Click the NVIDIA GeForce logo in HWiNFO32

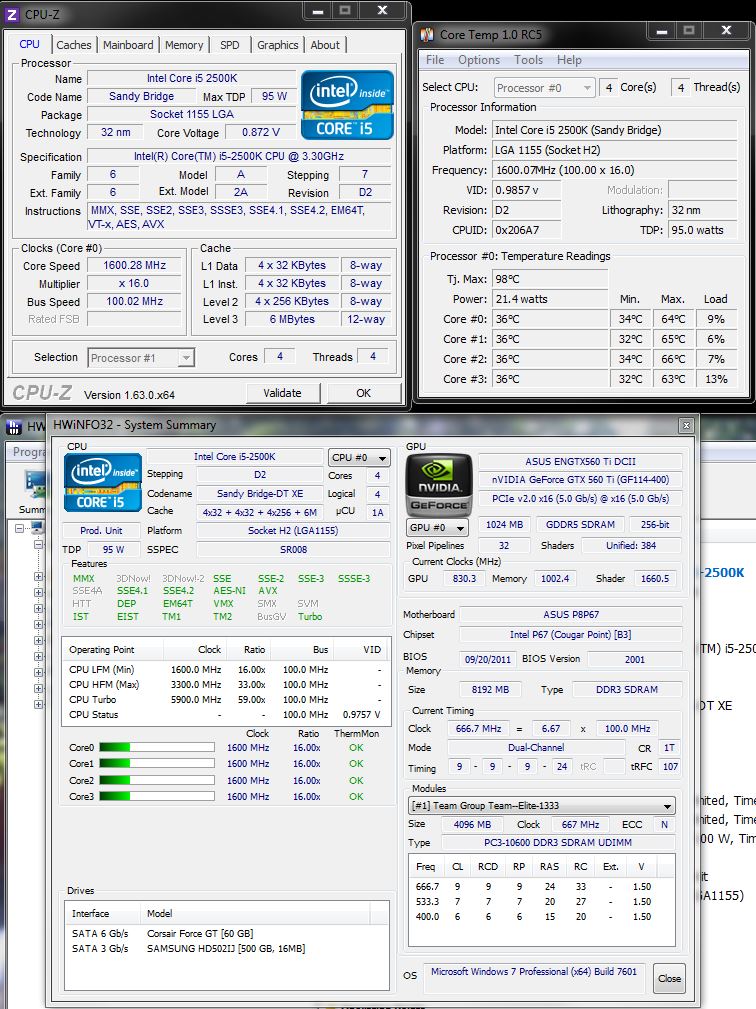point(438,485)
